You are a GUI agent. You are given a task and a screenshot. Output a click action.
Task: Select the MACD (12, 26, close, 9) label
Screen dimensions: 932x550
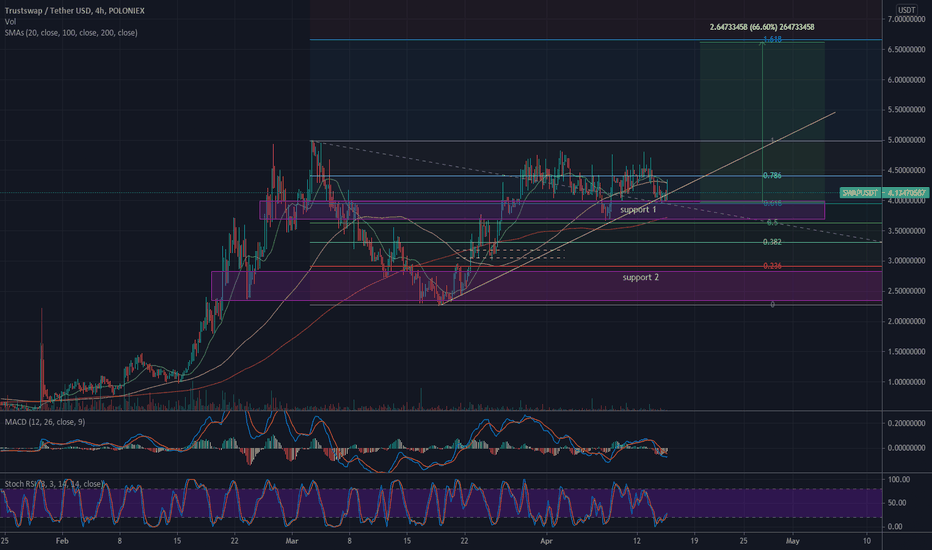point(45,422)
